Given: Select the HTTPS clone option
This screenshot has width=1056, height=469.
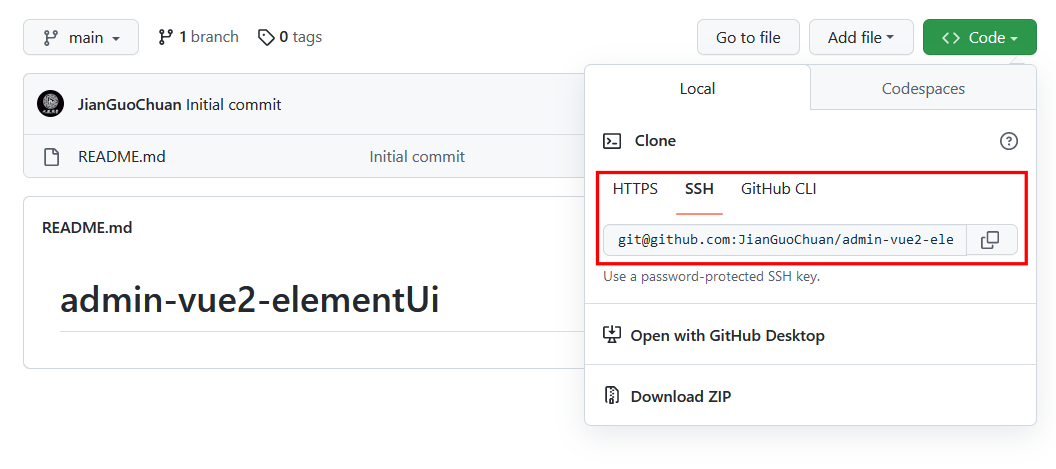Looking at the screenshot, I should [x=635, y=188].
